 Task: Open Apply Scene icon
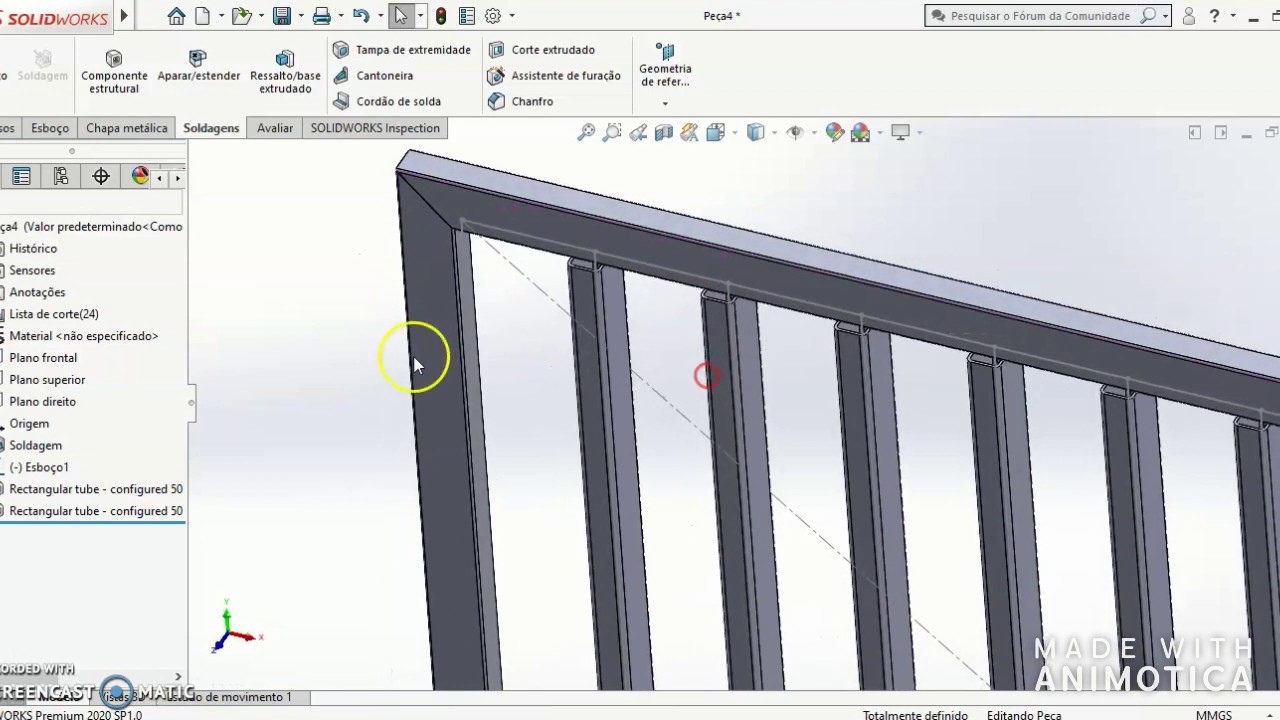[x=860, y=132]
